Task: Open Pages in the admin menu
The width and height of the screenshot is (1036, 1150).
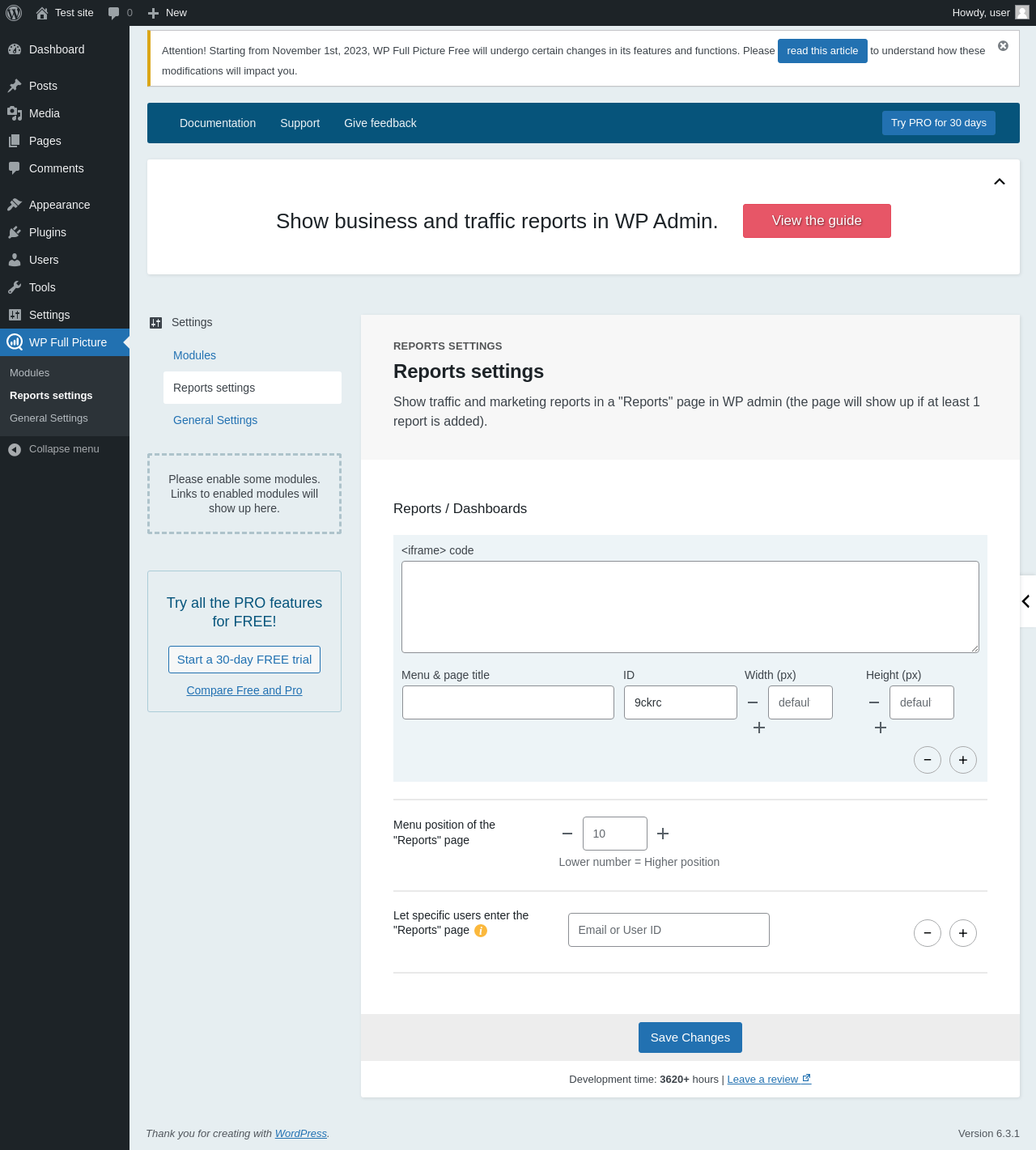Action: 65,141
